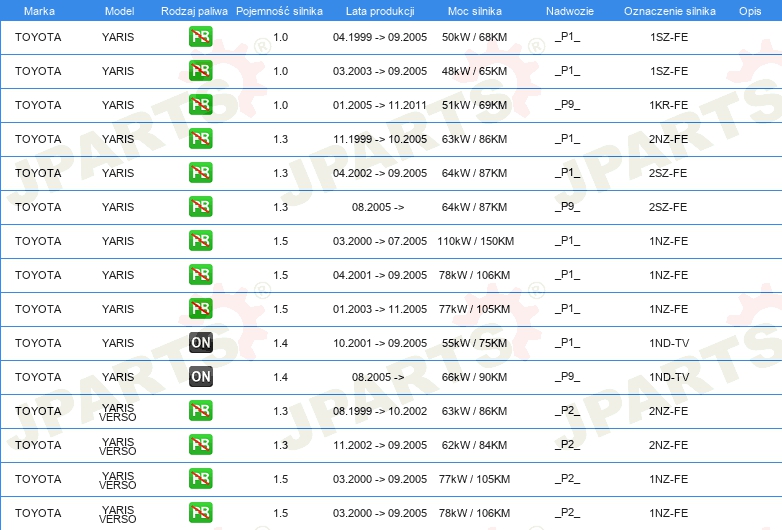Select the 50kW / 68KM power value
The height and width of the screenshot is (530, 782).
click(474, 37)
